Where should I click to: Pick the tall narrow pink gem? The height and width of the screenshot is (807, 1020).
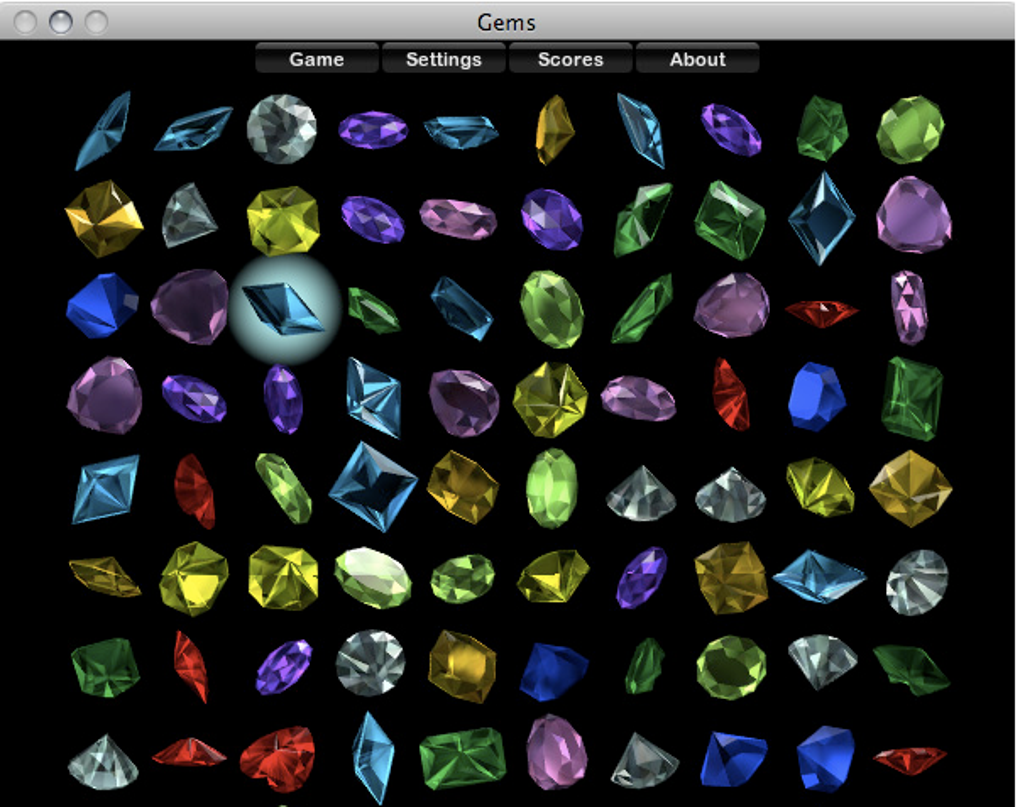tap(909, 307)
